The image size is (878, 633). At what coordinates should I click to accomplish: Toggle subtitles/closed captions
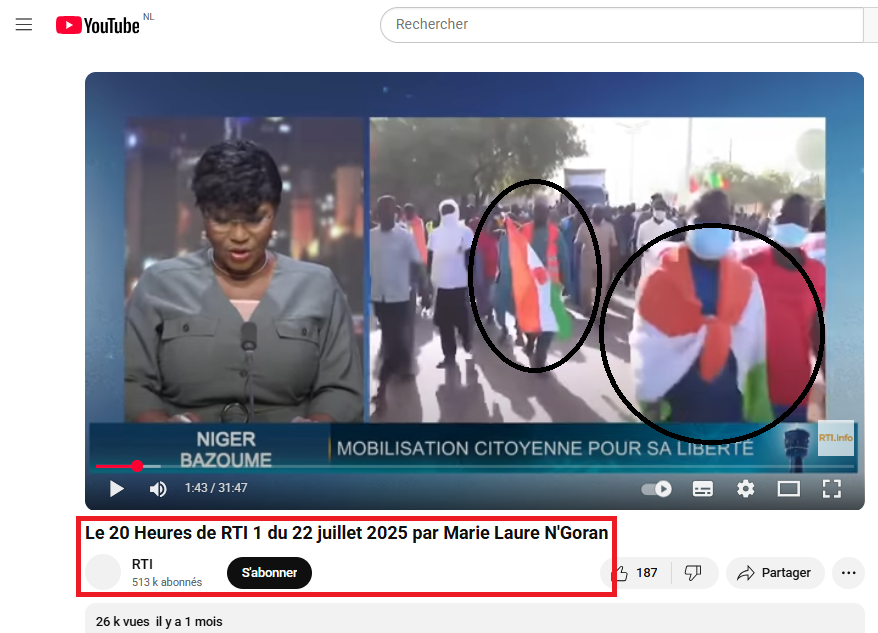tap(703, 489)
